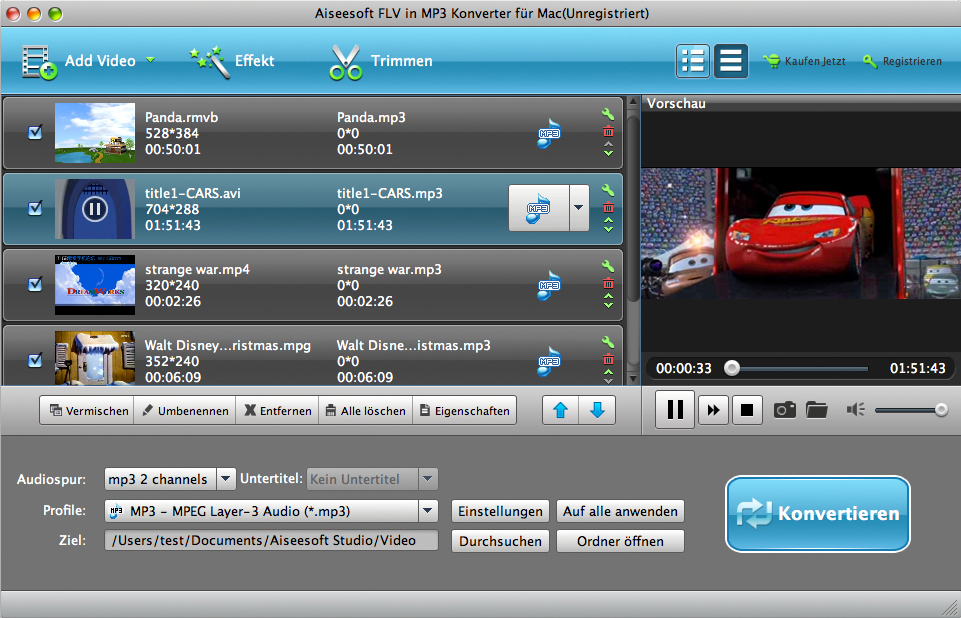Click the Ziel destination path field
Screen dimensions: 961x618
click(271, 540)
